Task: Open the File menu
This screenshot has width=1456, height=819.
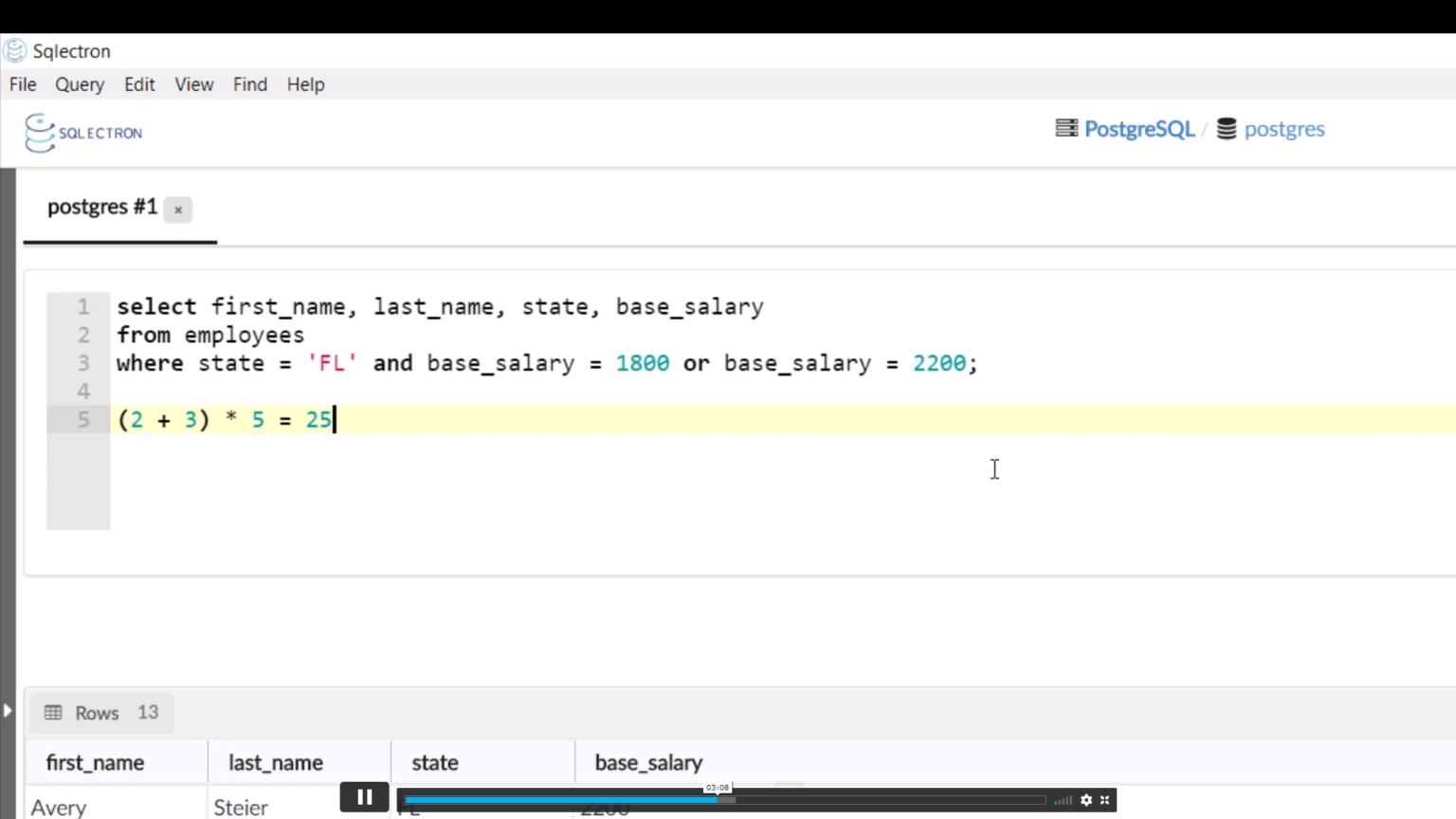Action: 23,84
